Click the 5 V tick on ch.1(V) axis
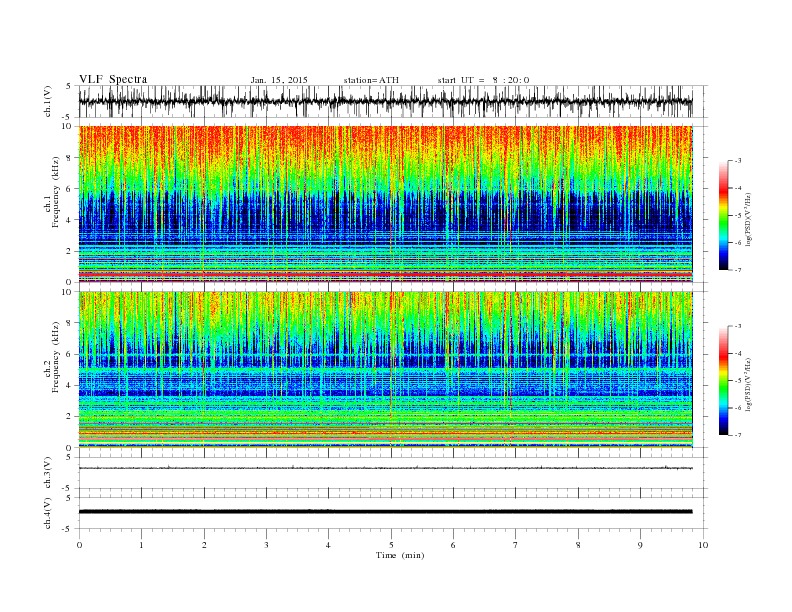This screenshot has width=792, height=612. coord(70,86)
